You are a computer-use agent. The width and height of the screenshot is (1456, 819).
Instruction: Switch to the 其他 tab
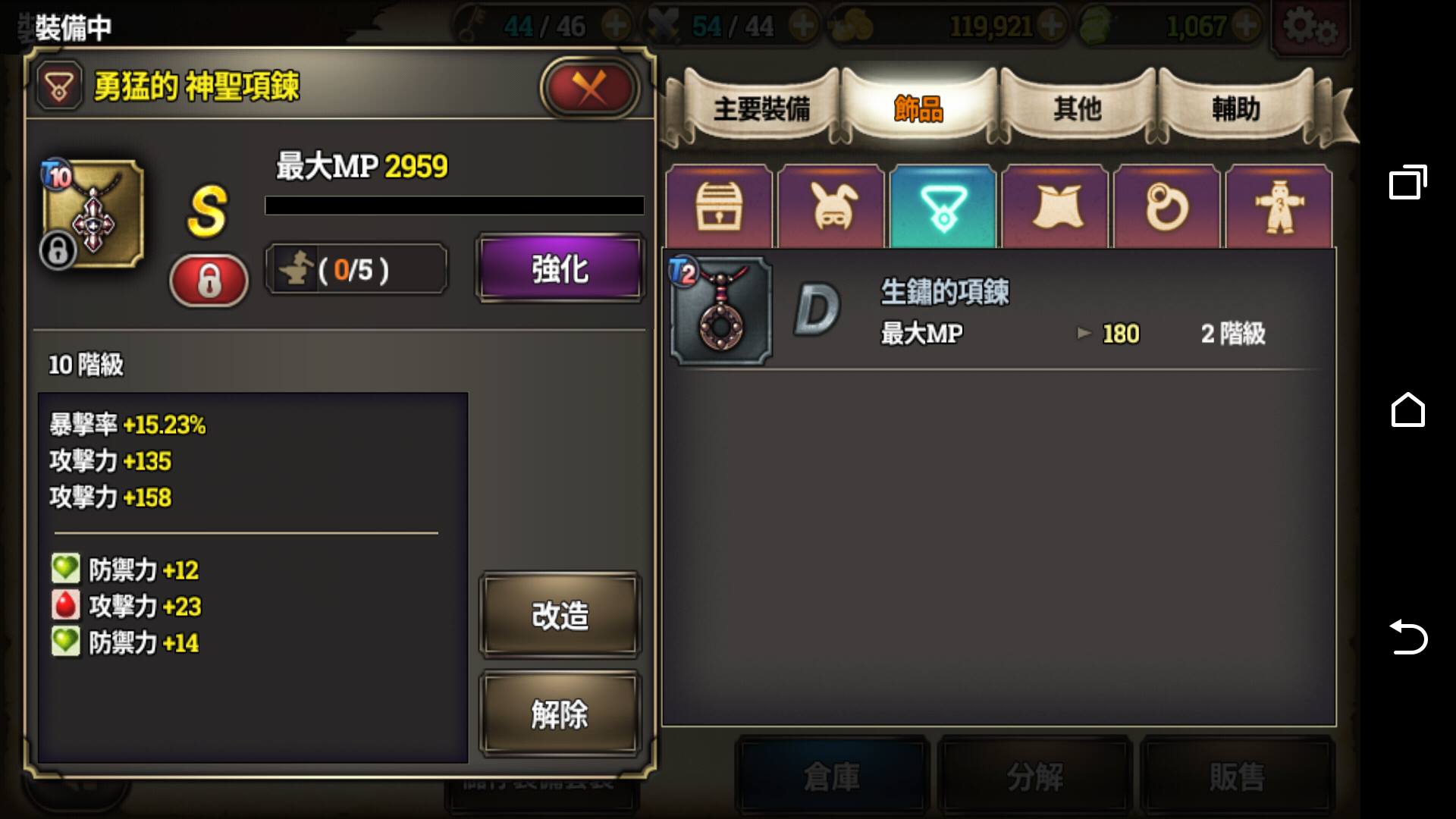1077,108
